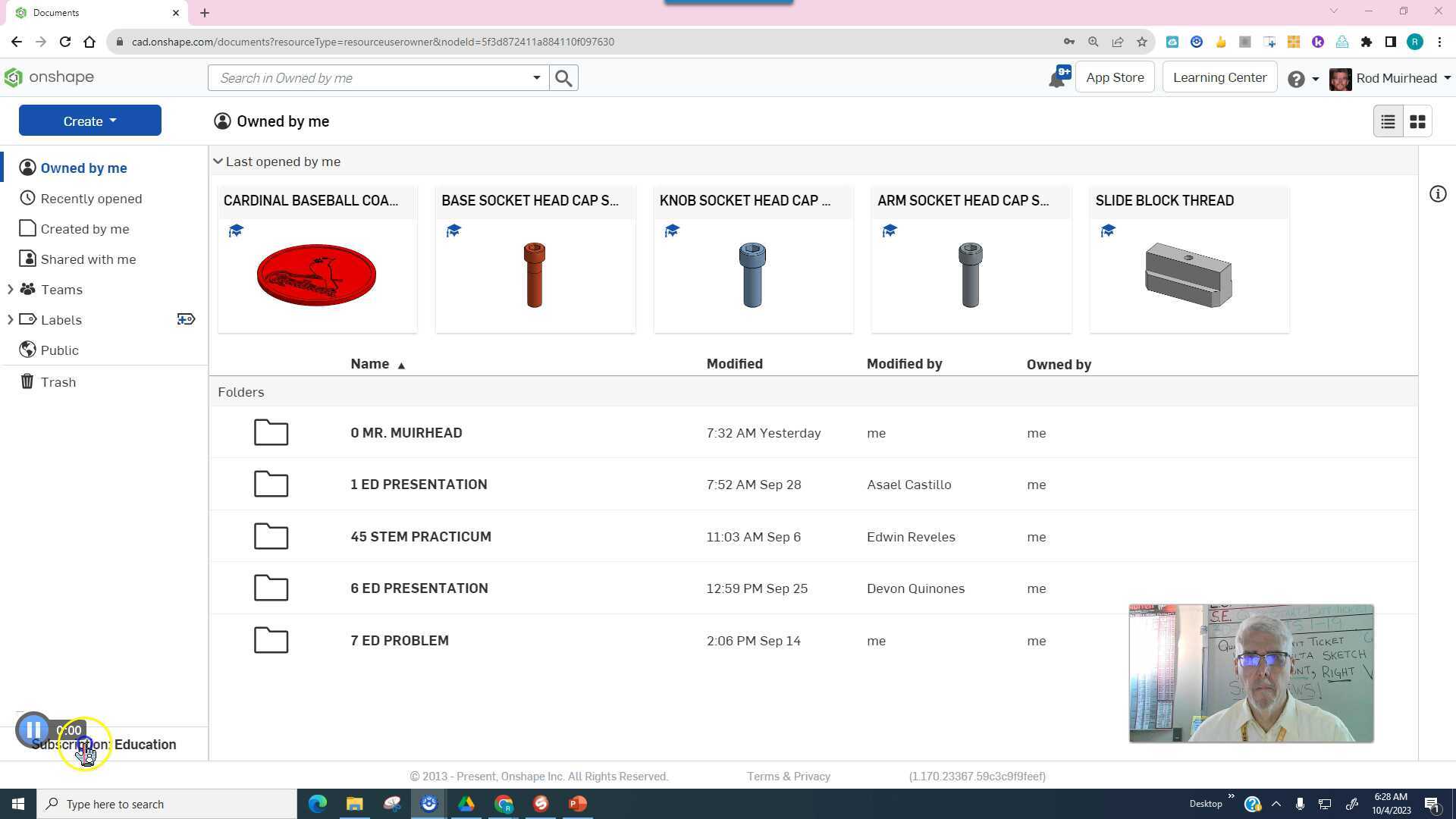Pause the screen recording
Image resolution: width=1456 pixels, height=819 pixels.
(33, 730)
